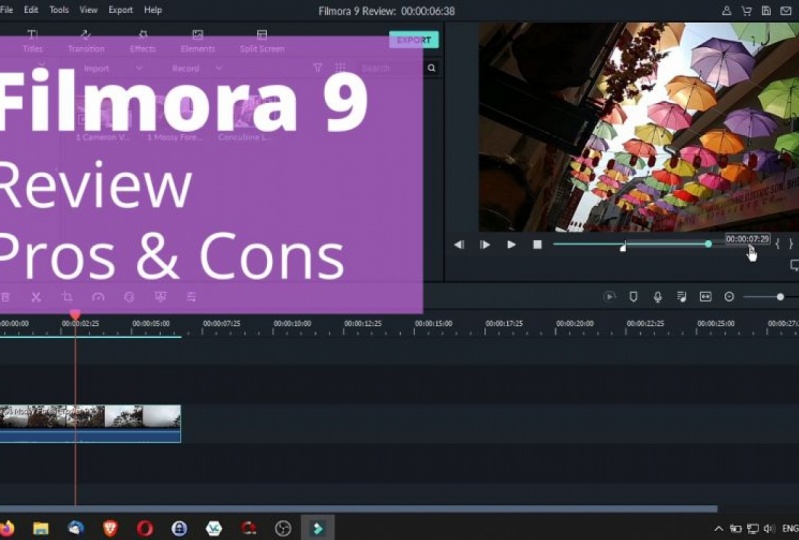Open the Export menu in menu bar
799x540 pixels.
tap(121, 10)
